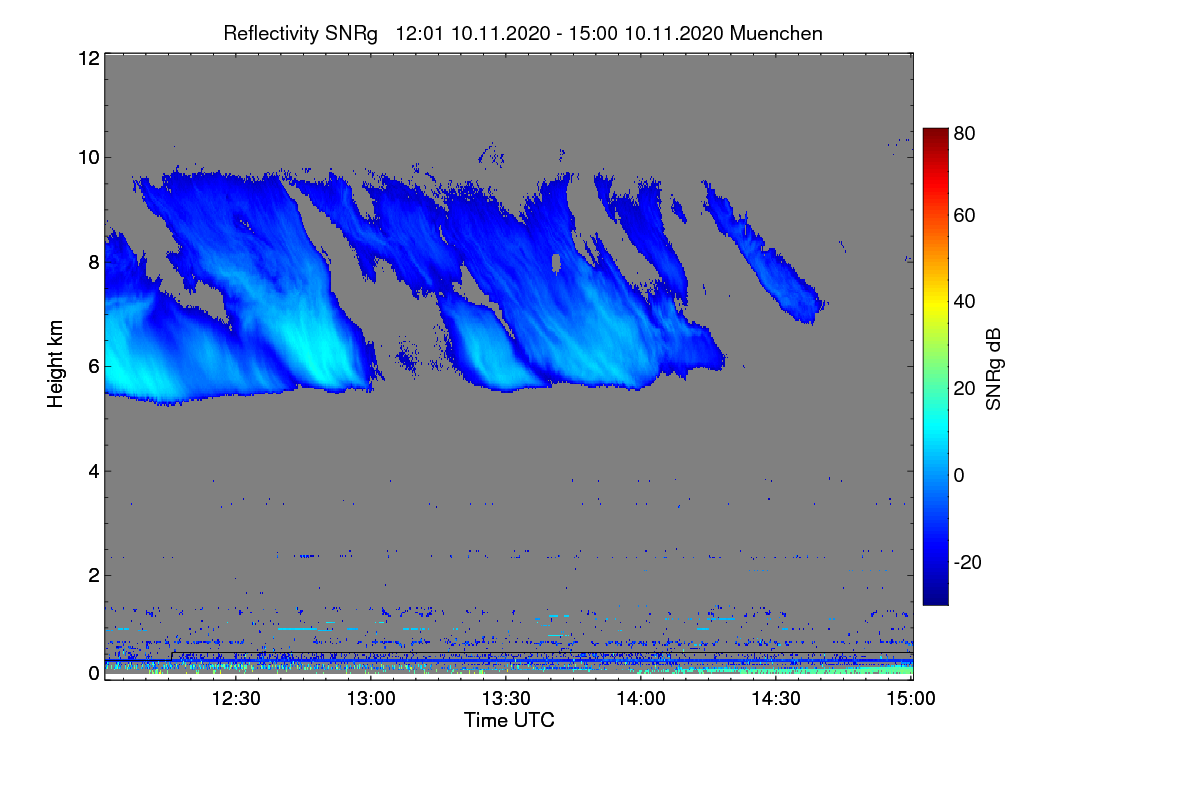Click the plot title 'Reflectivity SNRg'
The image size is (1200, 800).
[x=301, y=33]
